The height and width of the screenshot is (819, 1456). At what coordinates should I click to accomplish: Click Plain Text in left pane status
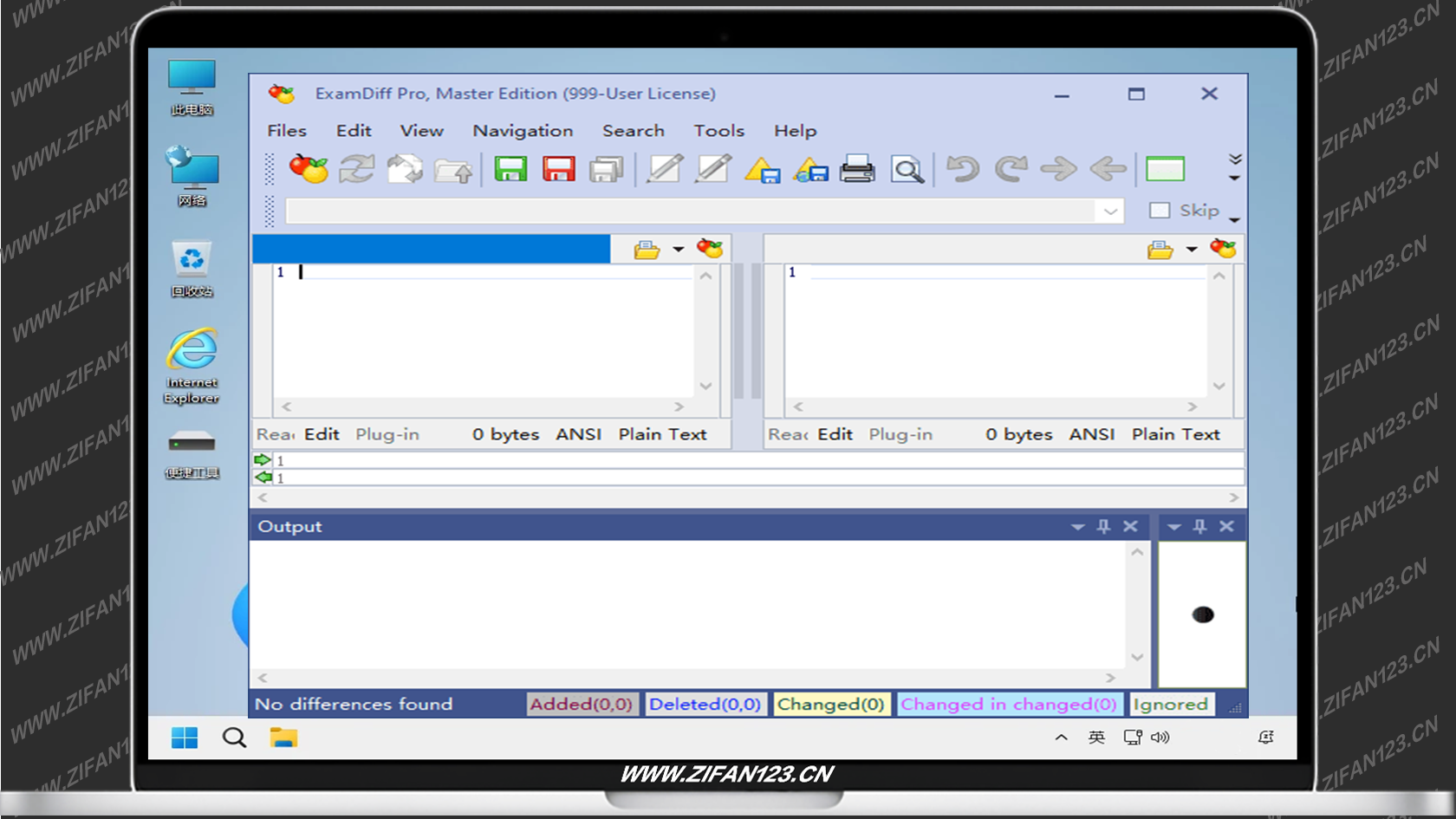tap(662, 434)
